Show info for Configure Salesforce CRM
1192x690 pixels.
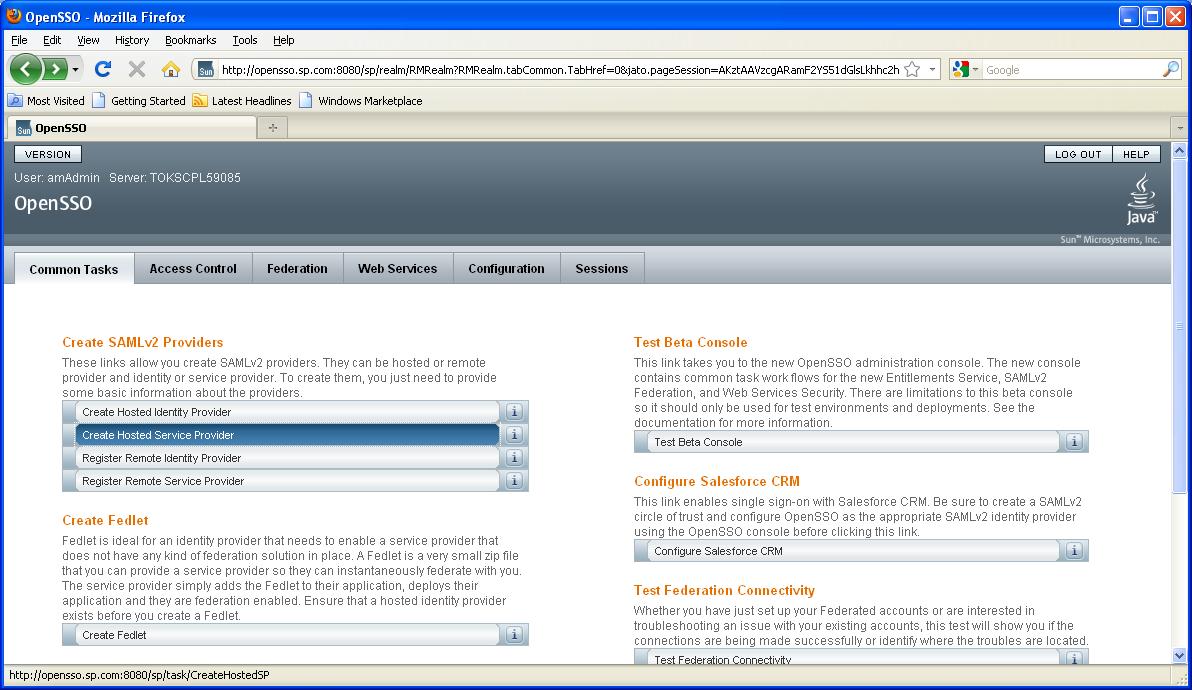1074,550
